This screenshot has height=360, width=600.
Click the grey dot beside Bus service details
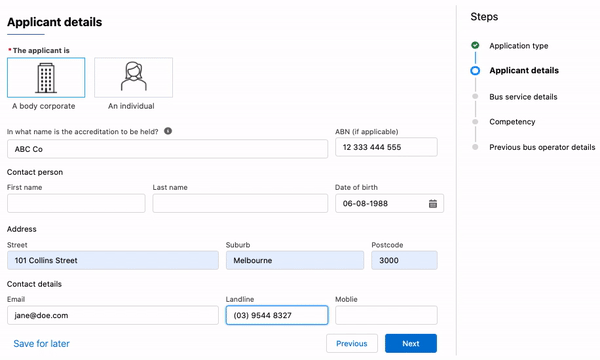click(x=475, y=96)
